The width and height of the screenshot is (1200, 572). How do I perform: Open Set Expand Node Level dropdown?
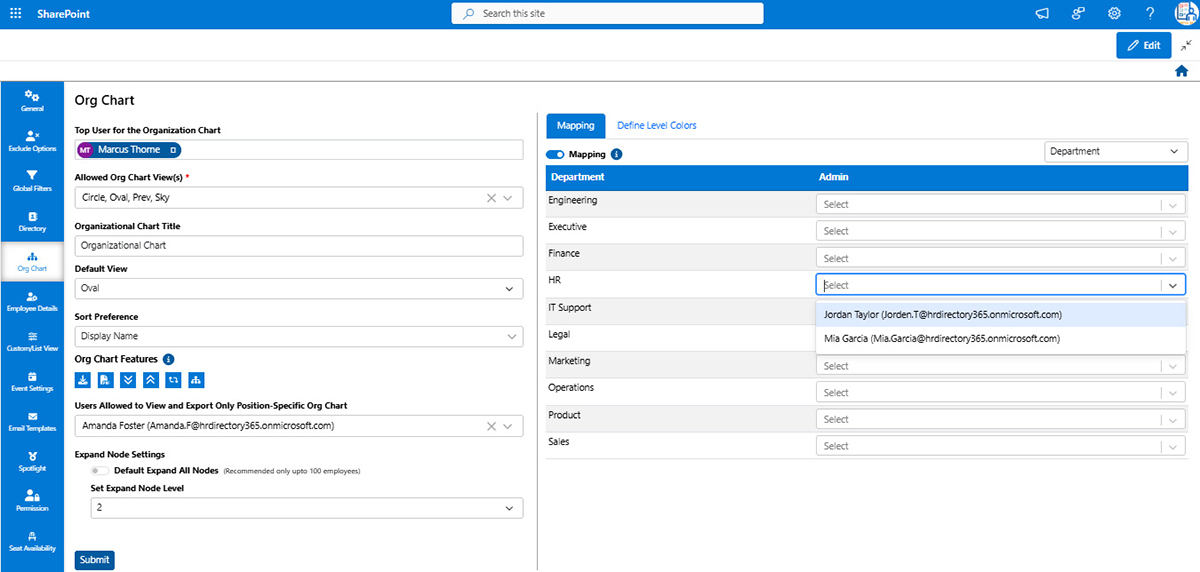tap(307, 508)
